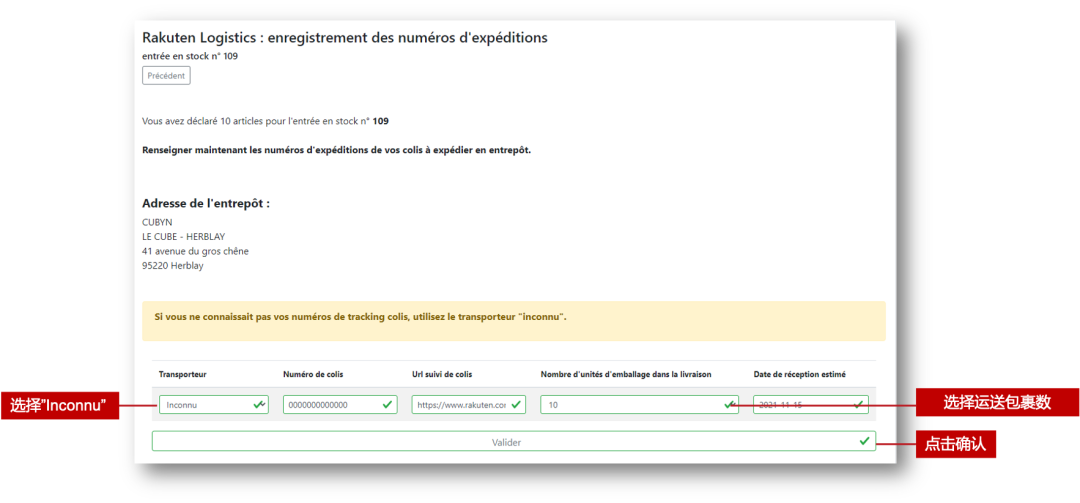Submit the form with the Valider button
The image size is (1080, 503).
click(506, 441)
